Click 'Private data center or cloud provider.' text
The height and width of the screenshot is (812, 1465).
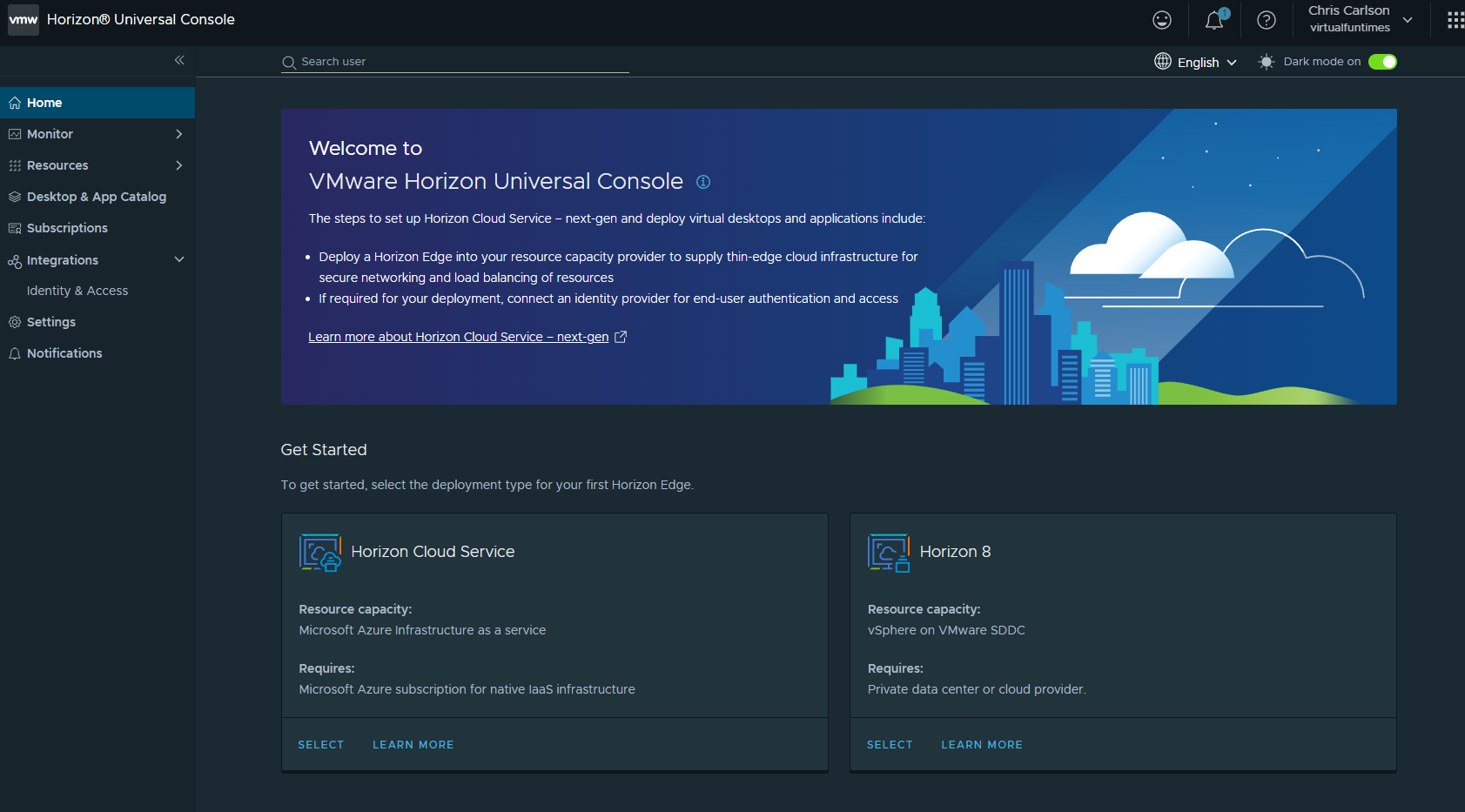coord(977,689)
